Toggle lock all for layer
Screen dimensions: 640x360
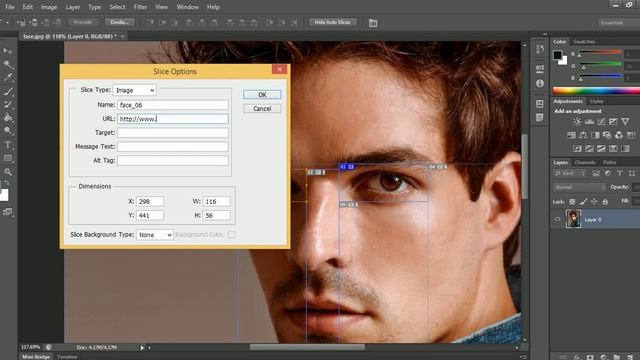(605, 202)
